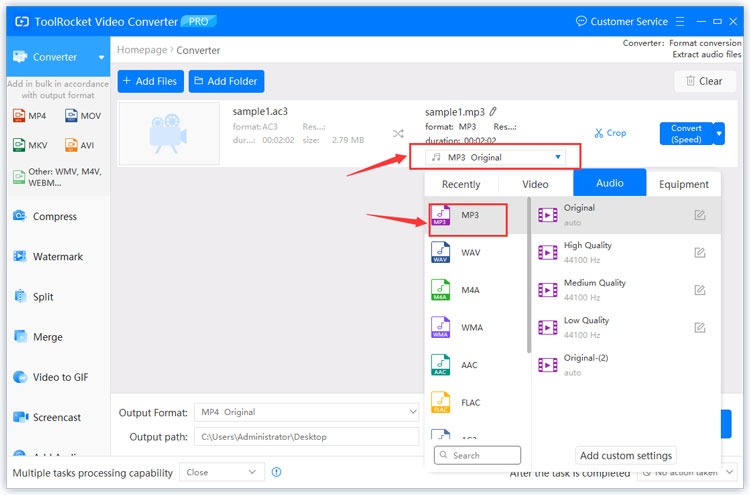Choose the Original-(2) preset
This screenshot has width=750, height=495.
pyautogui.click(x=626, y=365)
